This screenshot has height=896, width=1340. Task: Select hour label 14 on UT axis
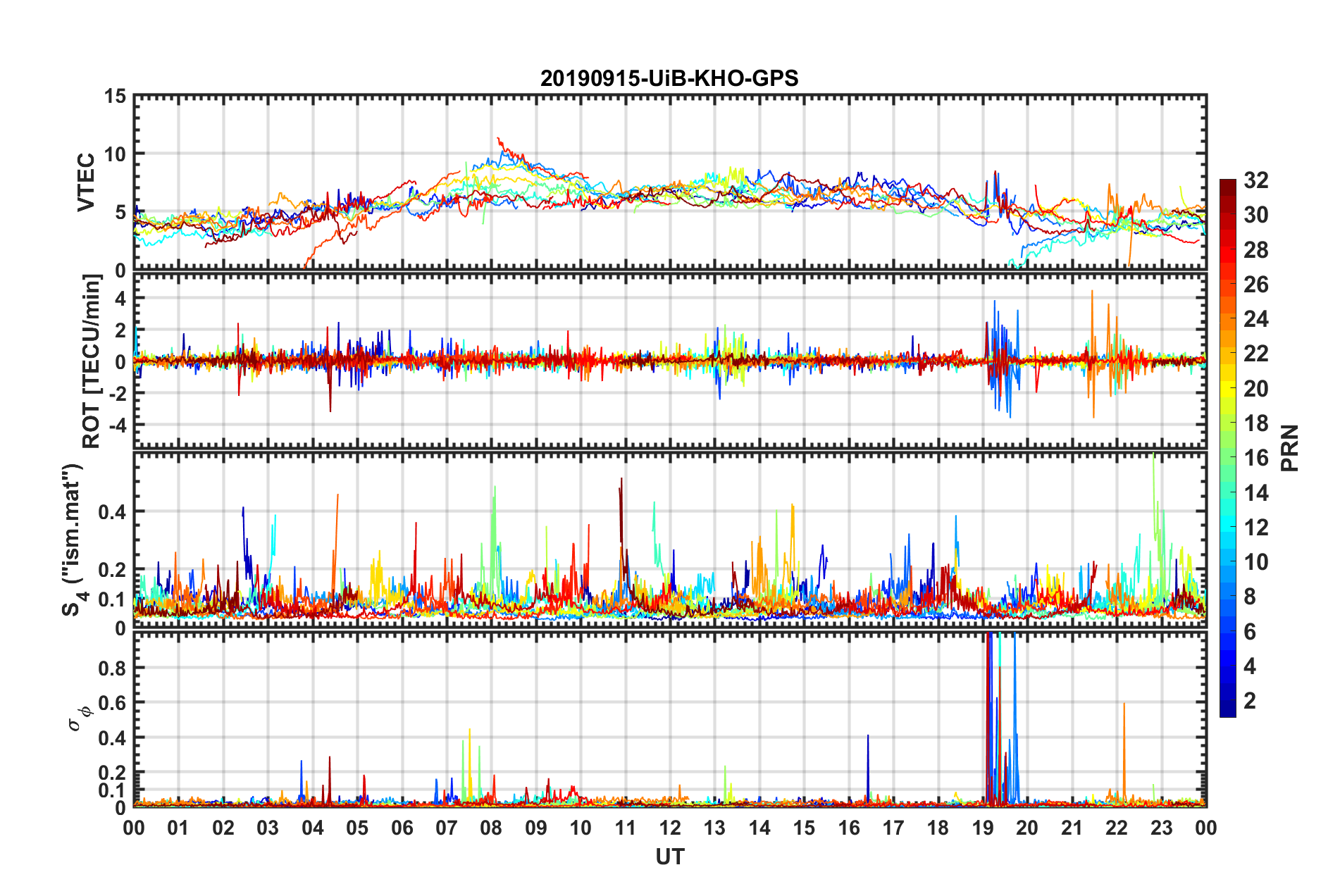(759, 828)
